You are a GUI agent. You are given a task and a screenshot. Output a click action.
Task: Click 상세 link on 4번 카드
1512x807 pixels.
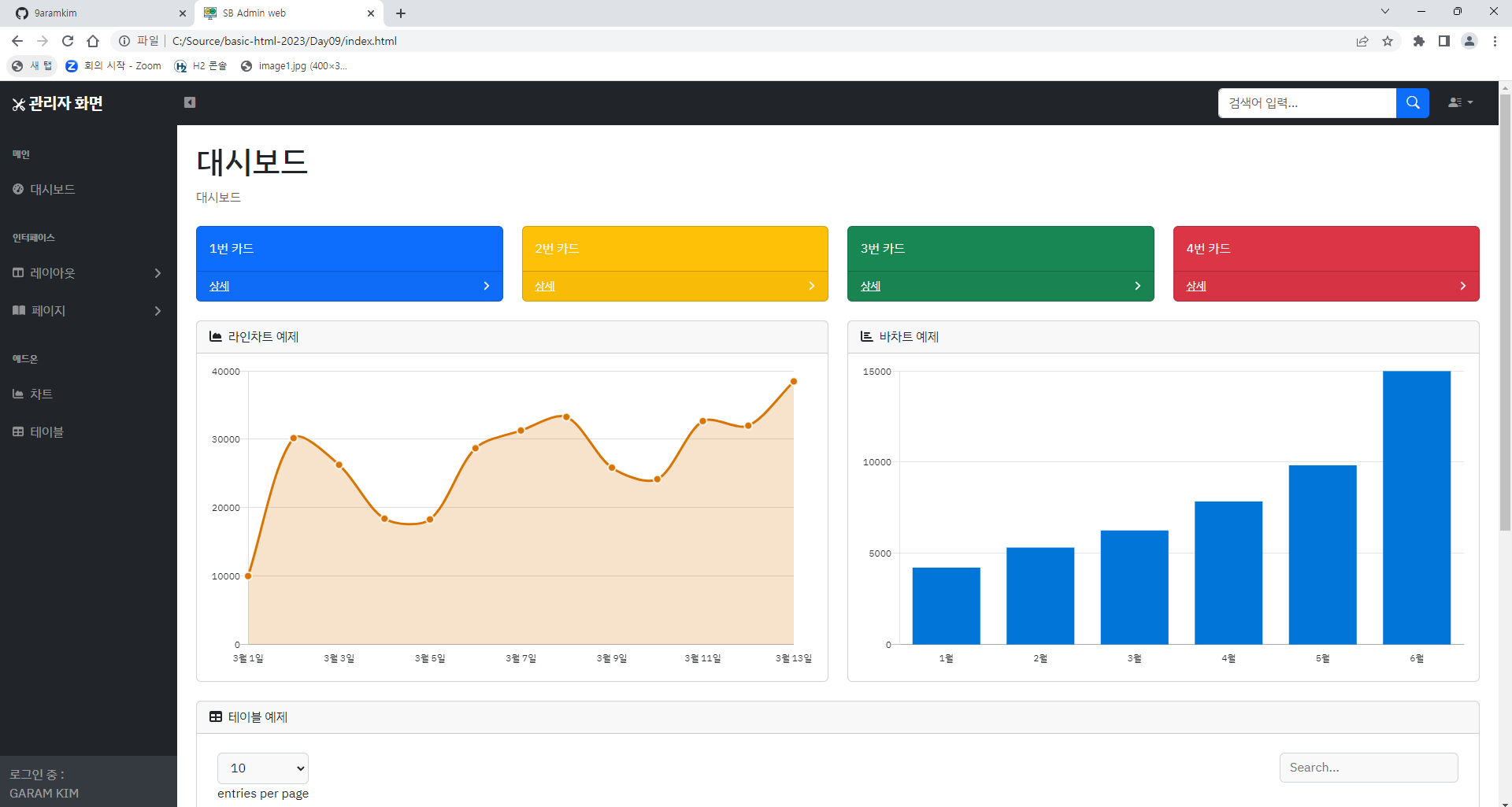(1196, 286)
